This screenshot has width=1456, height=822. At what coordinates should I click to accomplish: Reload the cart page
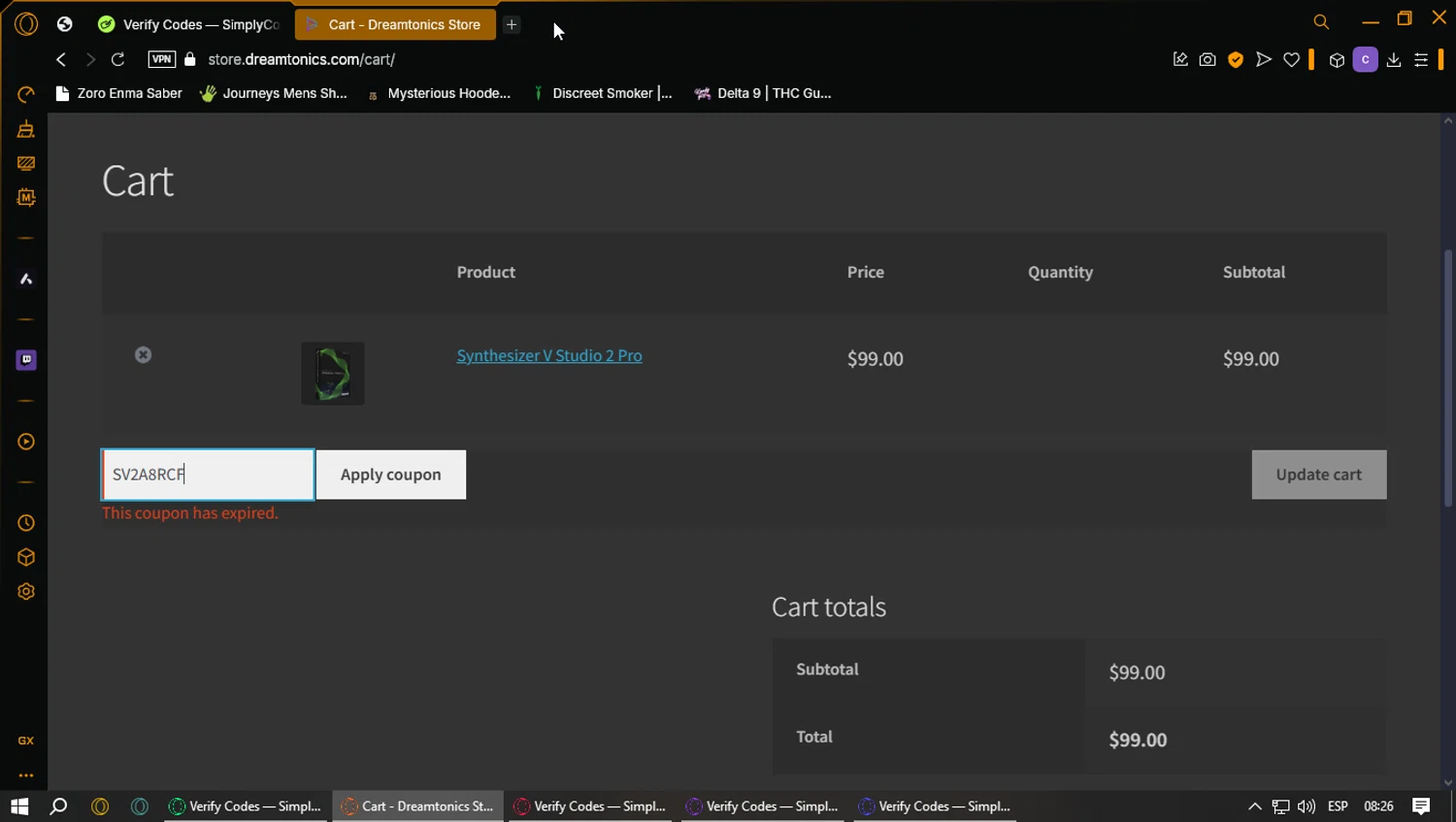click(117, 59)
